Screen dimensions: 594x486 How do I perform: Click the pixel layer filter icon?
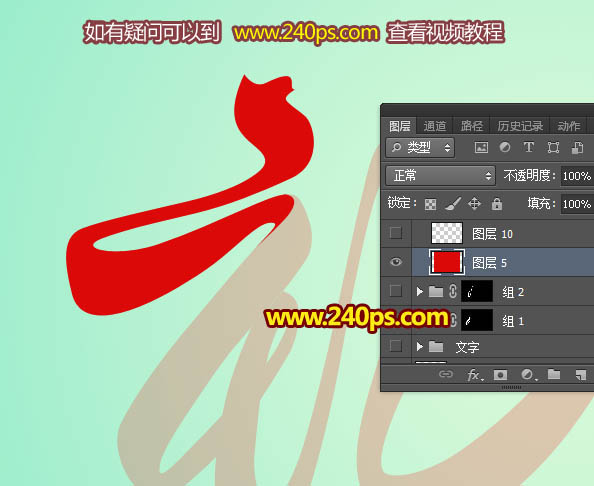coord(481,147)
